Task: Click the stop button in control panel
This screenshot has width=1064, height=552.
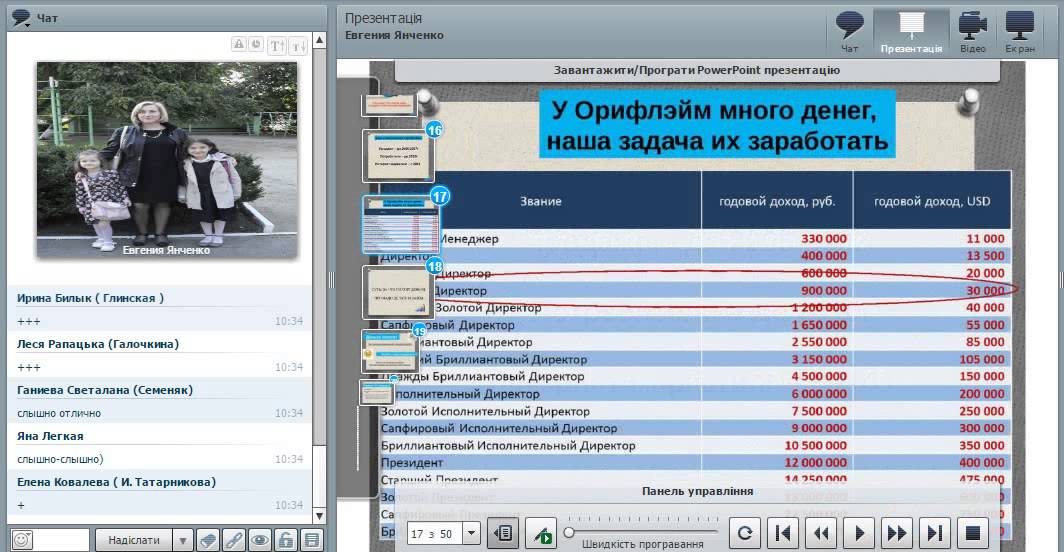Action: coord(972,534)
